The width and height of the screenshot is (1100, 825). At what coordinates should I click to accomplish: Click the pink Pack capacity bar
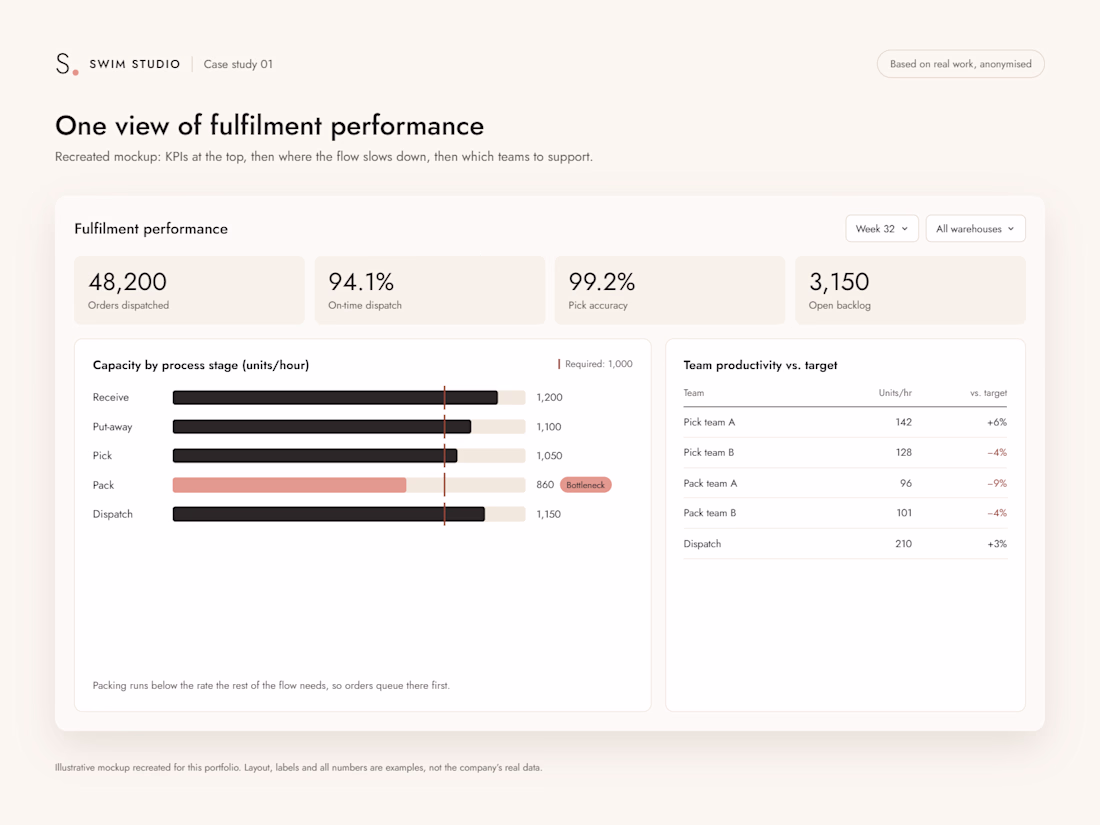click(x=289, y=485)
